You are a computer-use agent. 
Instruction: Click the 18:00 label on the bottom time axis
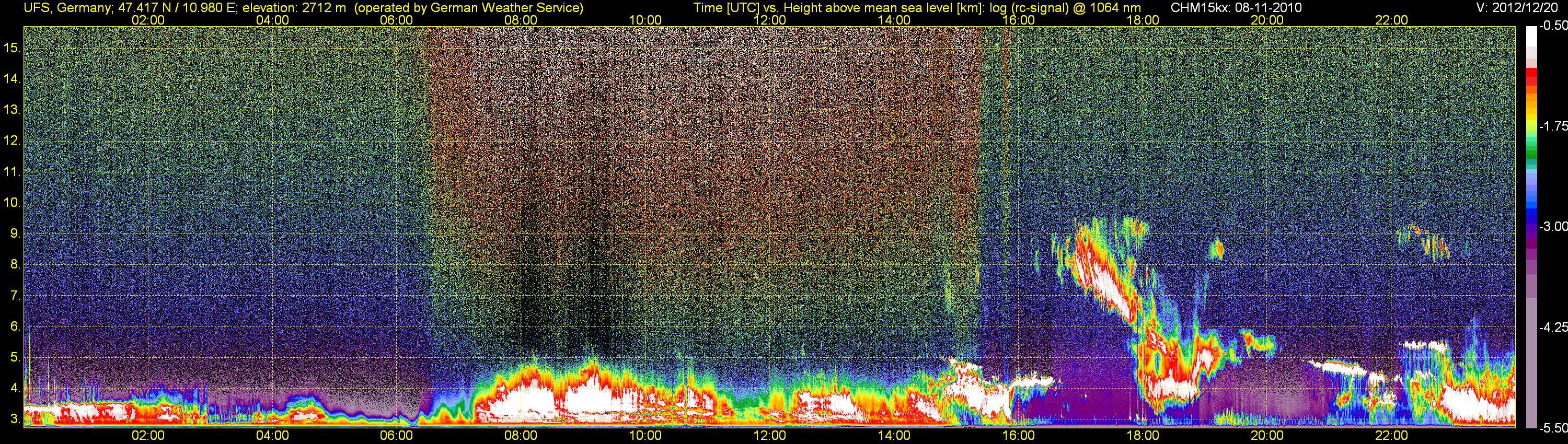[1143, 436]
